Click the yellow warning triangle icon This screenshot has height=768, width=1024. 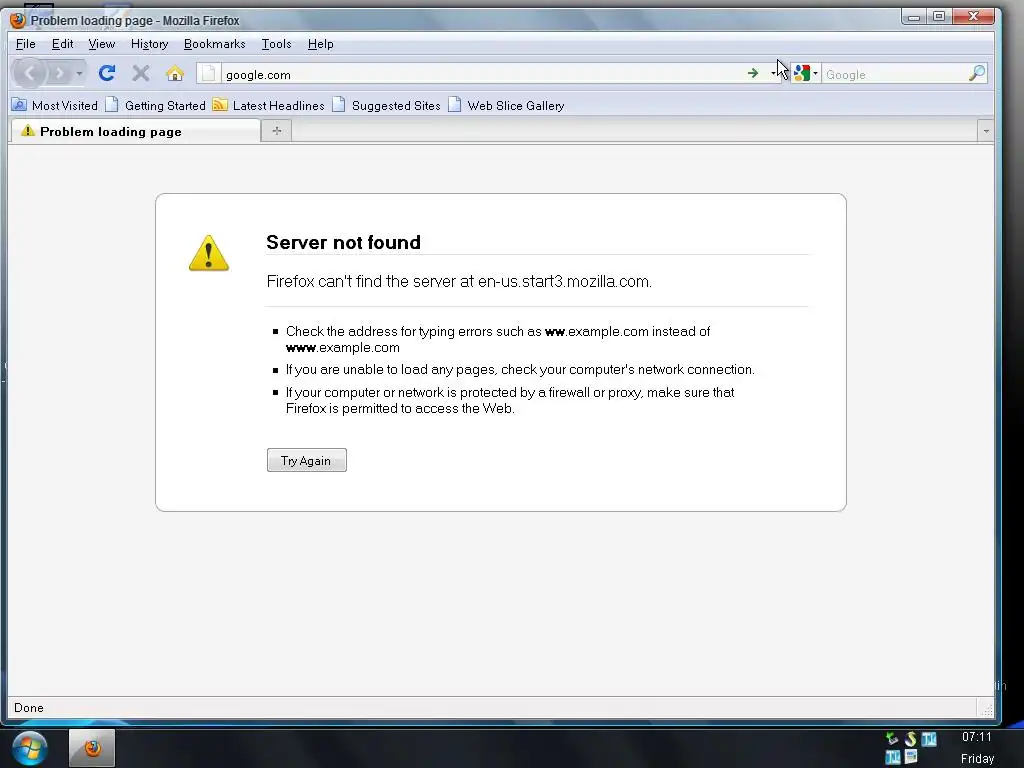click(x=209, y=253)
